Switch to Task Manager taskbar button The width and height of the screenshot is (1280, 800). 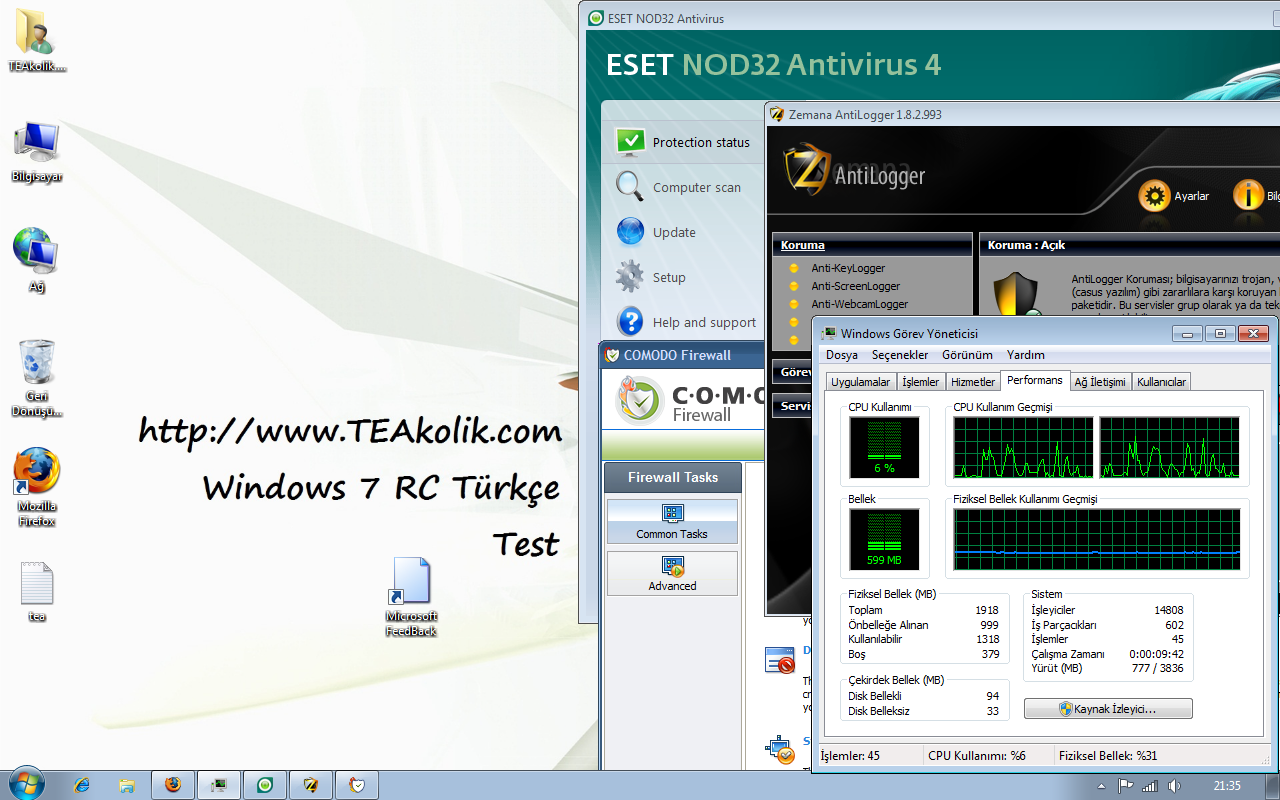pos(219,785)
